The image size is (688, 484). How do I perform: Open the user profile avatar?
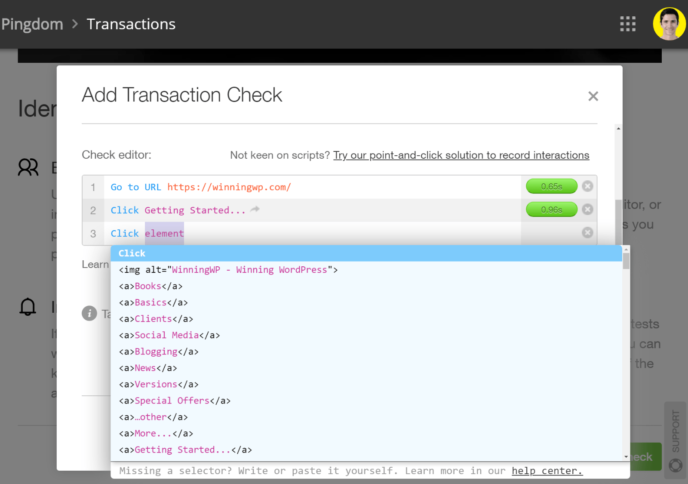(x=669, y=23)
